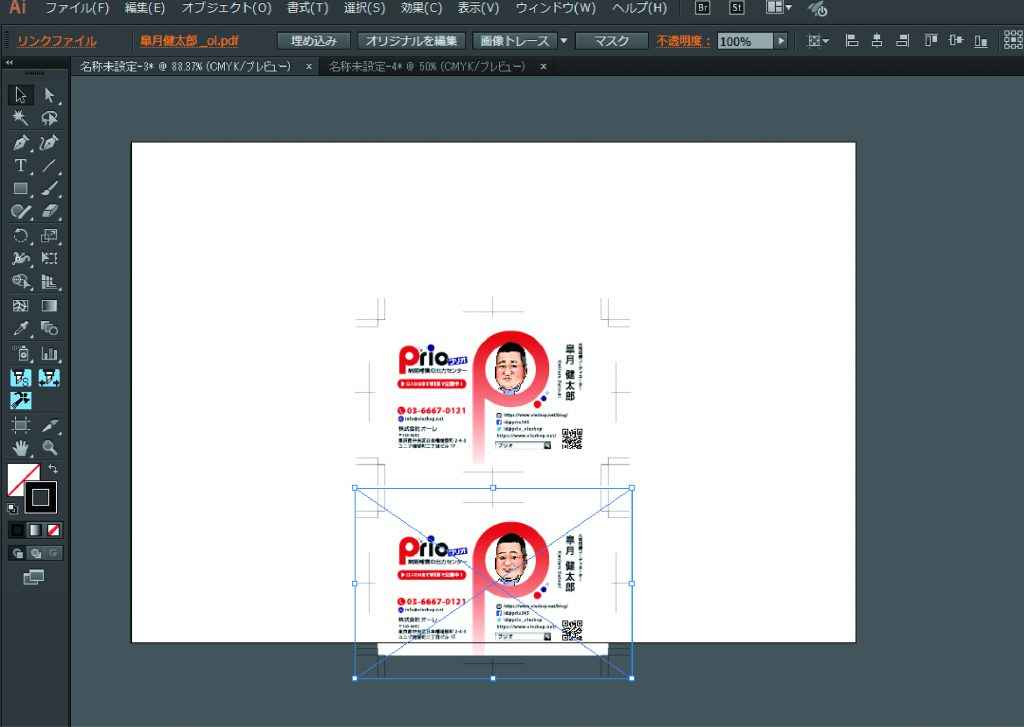This screenshot has width=1024, height=727.
Task: Set the color to None
Action: pyautogui.click(x=54, y=530)
